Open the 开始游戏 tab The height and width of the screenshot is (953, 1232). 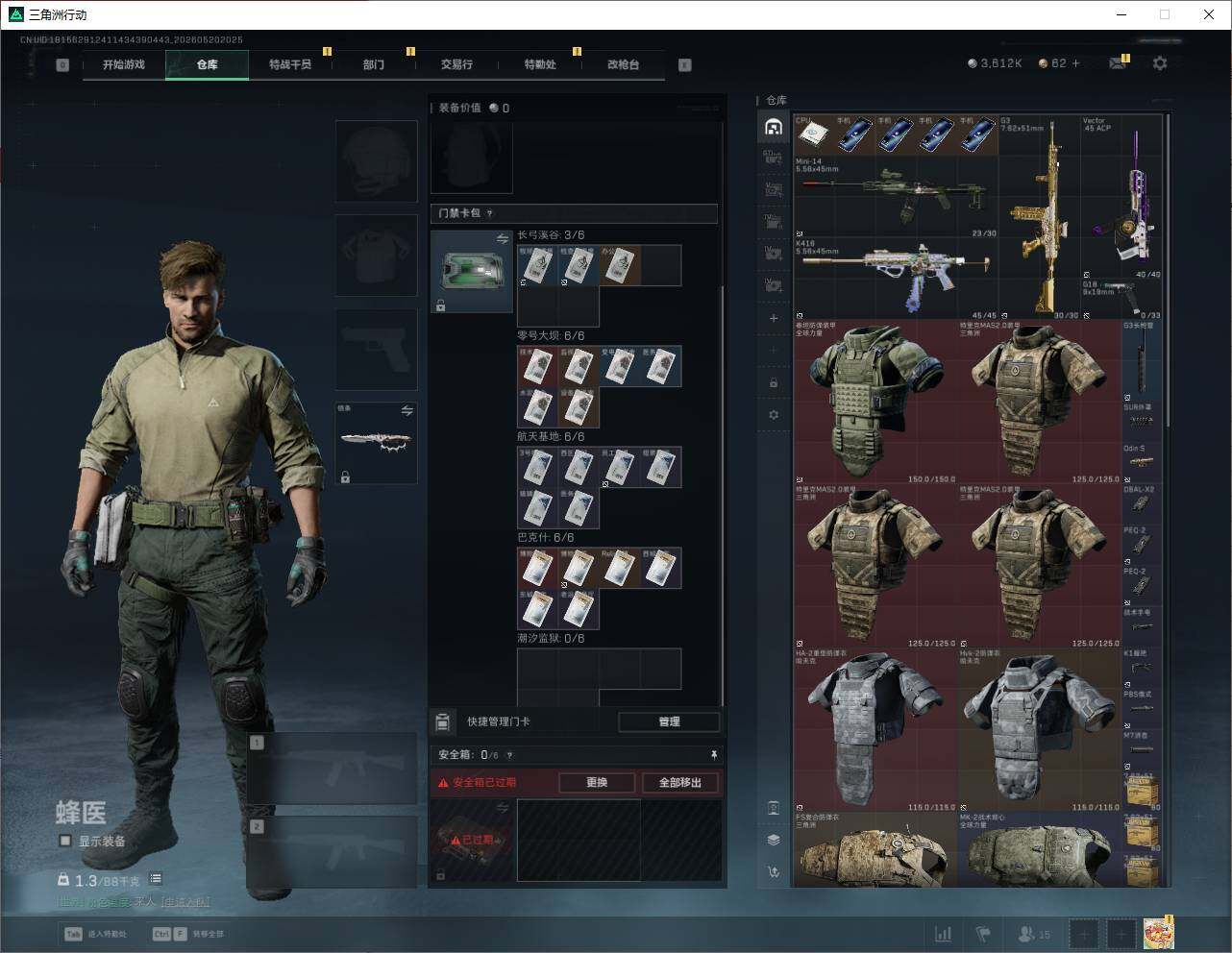[x=124, y=64]
